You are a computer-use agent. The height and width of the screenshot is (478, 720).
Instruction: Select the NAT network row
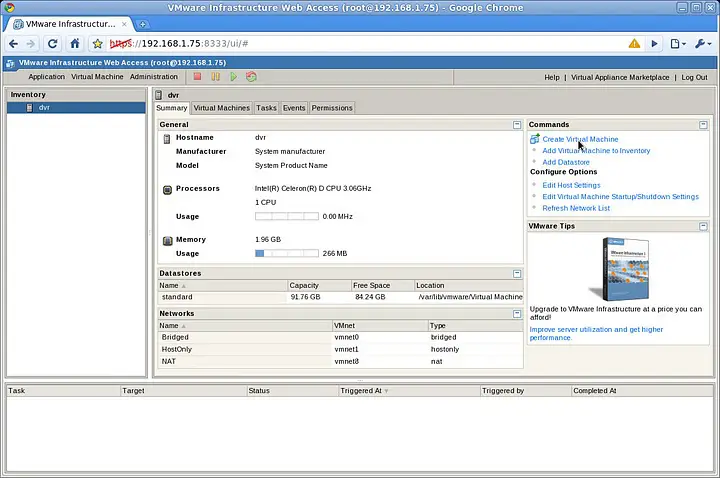pos(340,361)
